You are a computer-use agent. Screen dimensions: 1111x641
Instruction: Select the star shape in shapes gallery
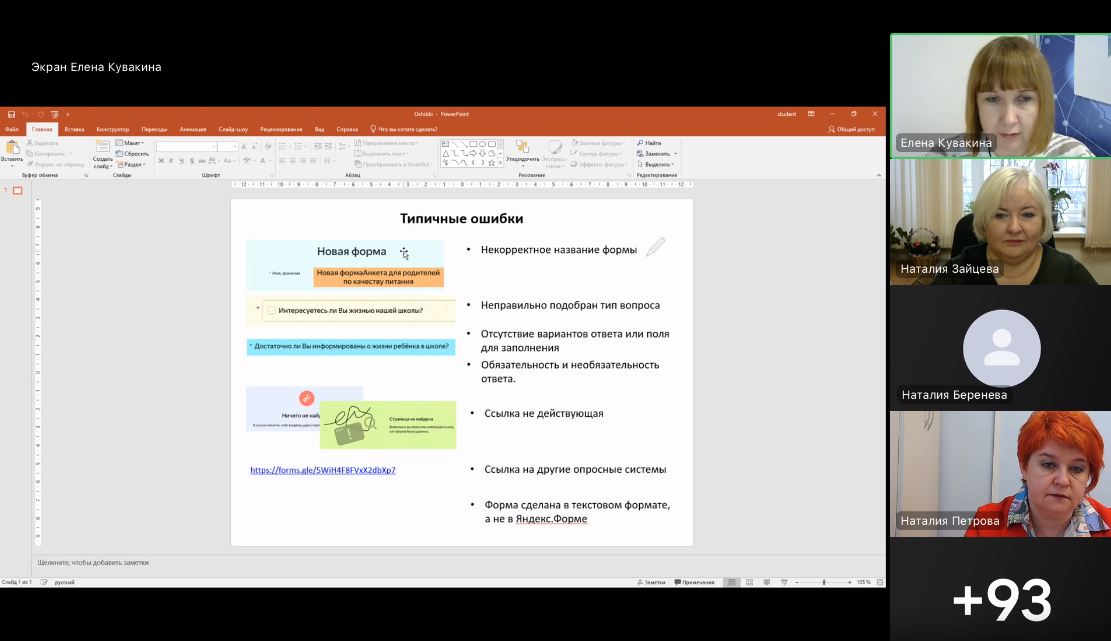[491, 163]
